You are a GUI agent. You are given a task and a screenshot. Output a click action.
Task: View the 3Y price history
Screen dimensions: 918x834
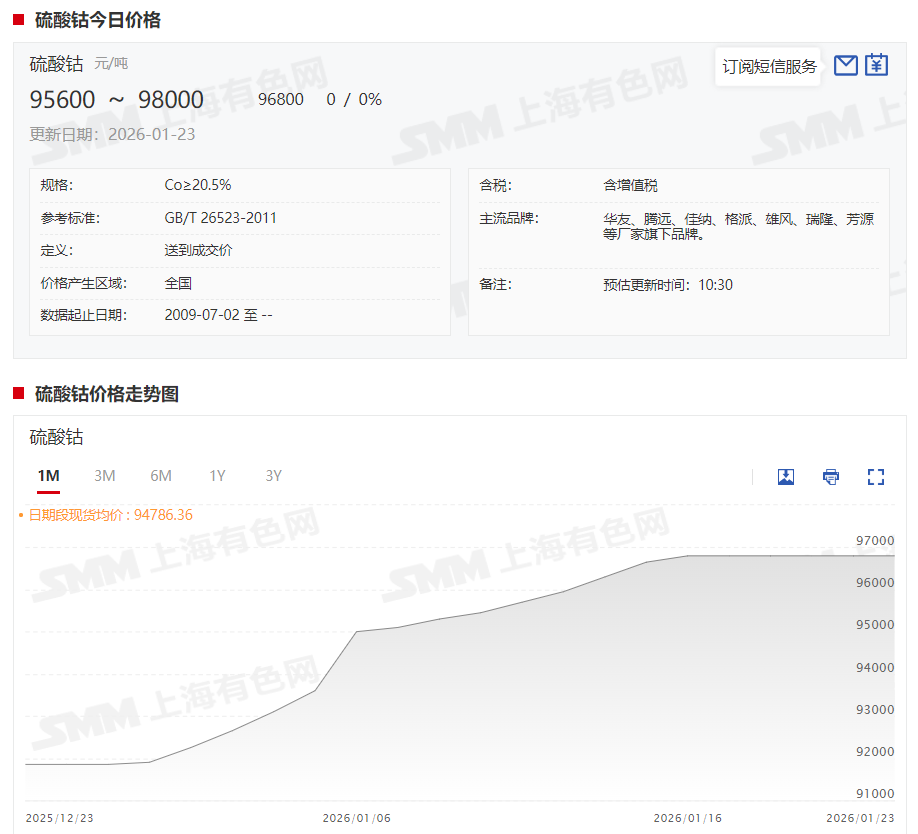(273, 476)
